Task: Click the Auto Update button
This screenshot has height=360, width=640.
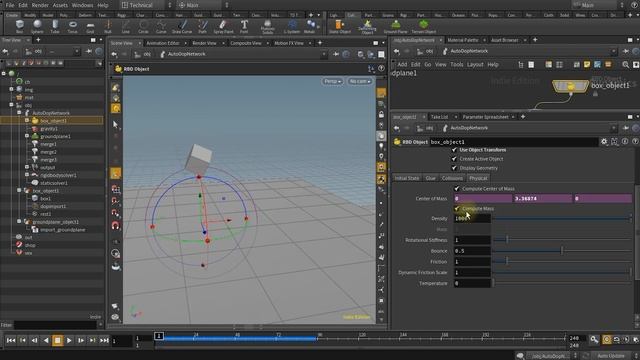Action: click(x=611, y=356)
